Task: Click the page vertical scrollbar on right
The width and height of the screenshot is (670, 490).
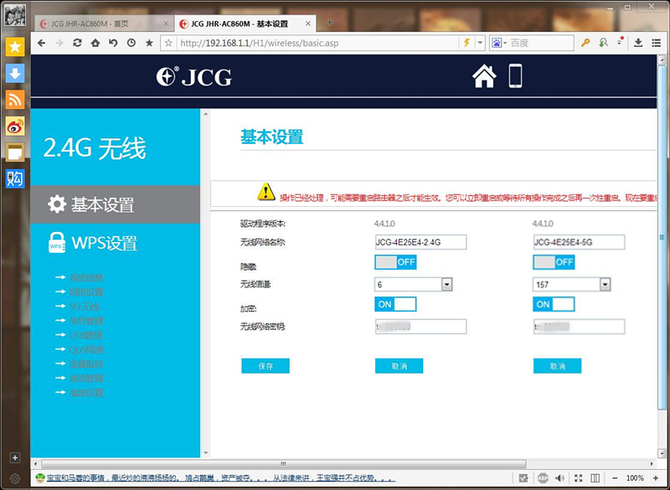Action: click(661, 237)
